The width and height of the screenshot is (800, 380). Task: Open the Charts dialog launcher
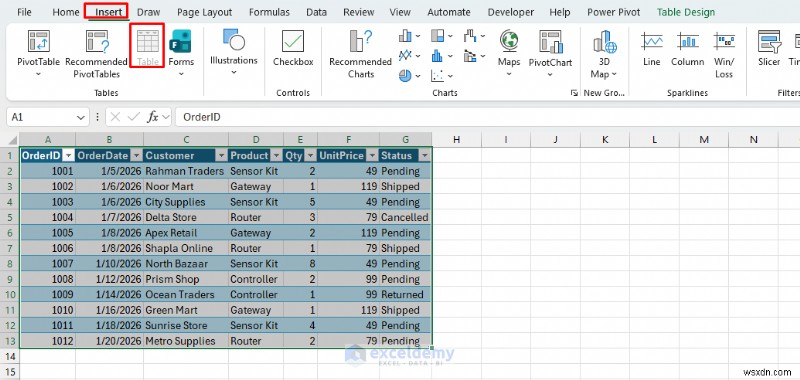574,93
